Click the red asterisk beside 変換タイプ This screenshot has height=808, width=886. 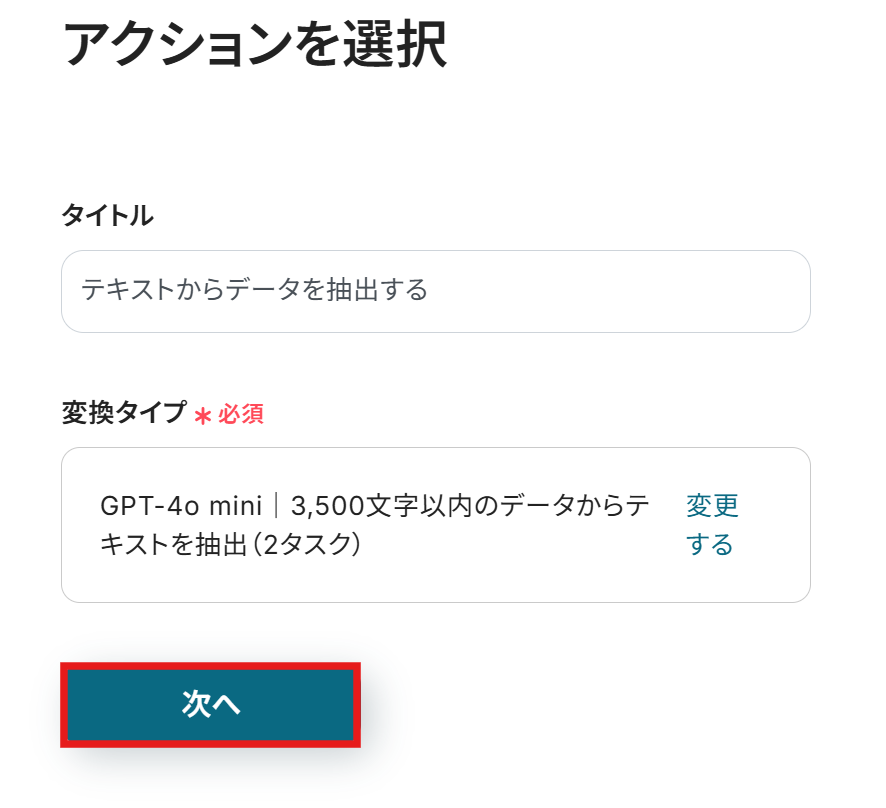pos(203,416)
